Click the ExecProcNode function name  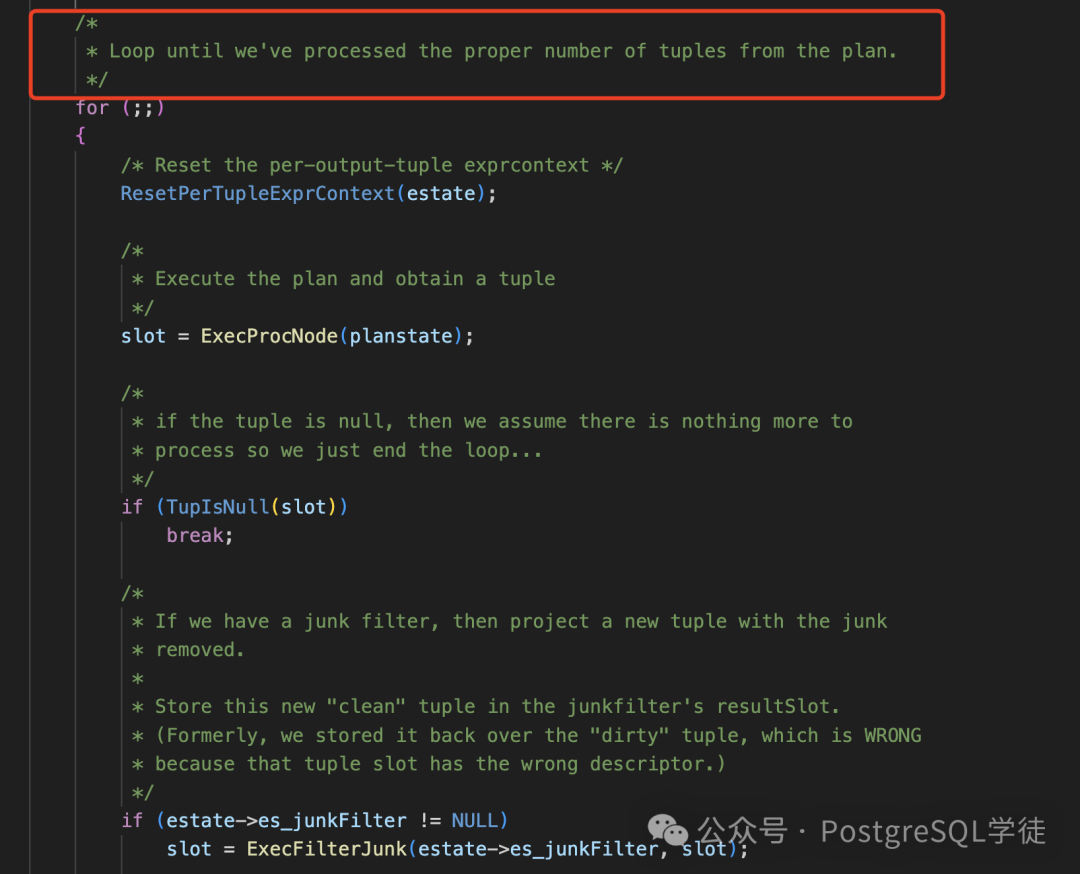pos(269,336)
